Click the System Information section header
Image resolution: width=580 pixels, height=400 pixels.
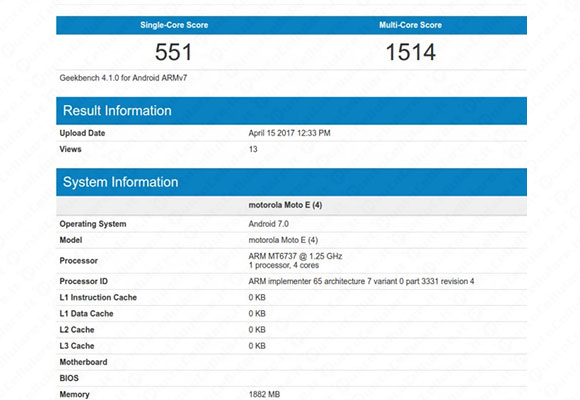291,182
